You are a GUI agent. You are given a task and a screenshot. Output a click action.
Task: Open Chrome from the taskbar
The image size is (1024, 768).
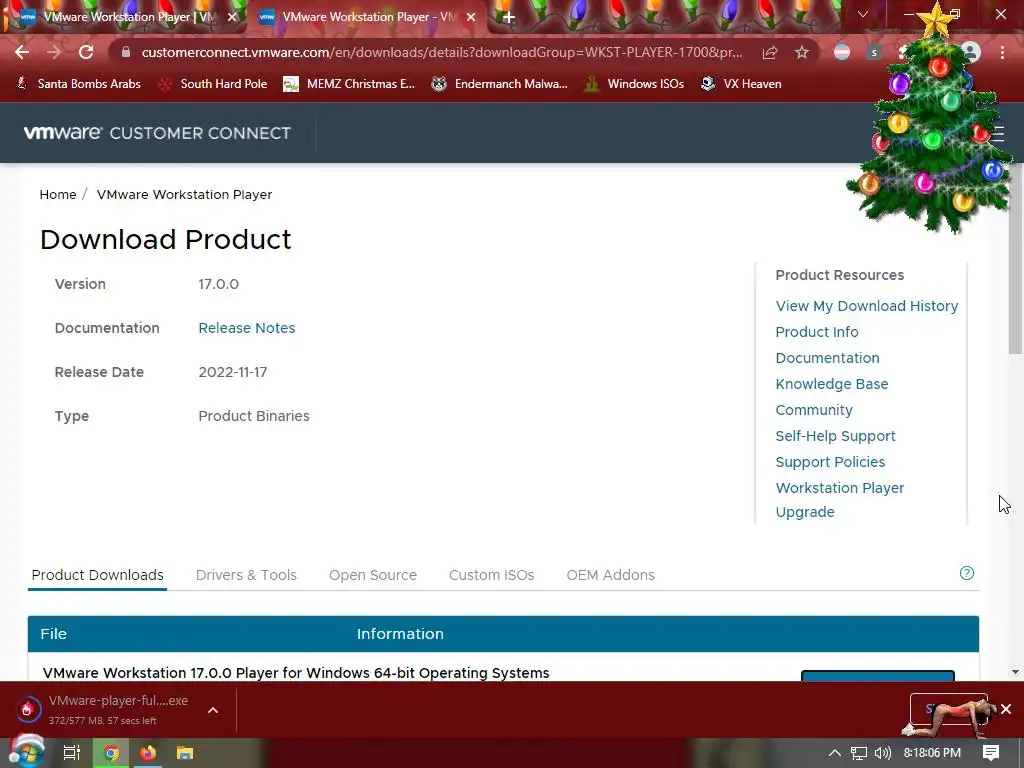pyautogui.click(x=111, y=753)
